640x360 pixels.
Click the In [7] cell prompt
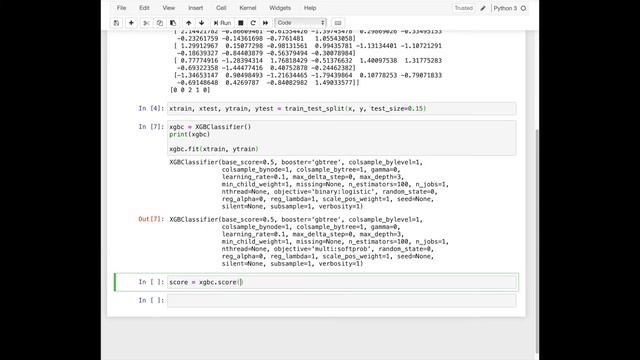point(151,127)
